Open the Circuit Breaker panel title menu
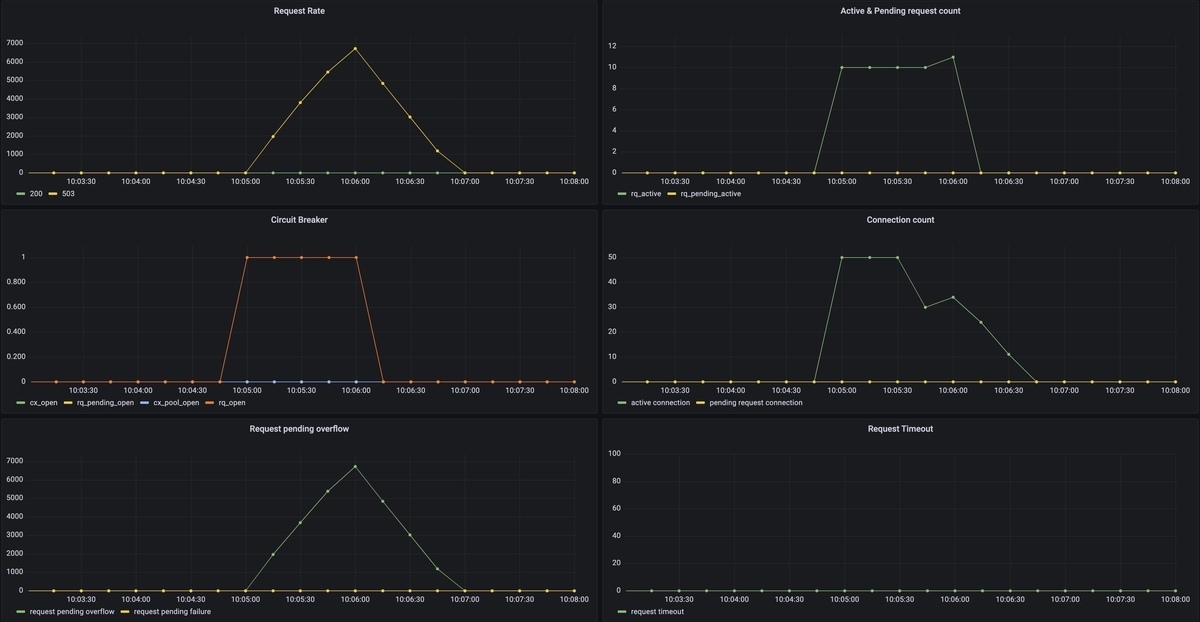The width and height of the screenshot is (1200, 622). click(299, 220)
